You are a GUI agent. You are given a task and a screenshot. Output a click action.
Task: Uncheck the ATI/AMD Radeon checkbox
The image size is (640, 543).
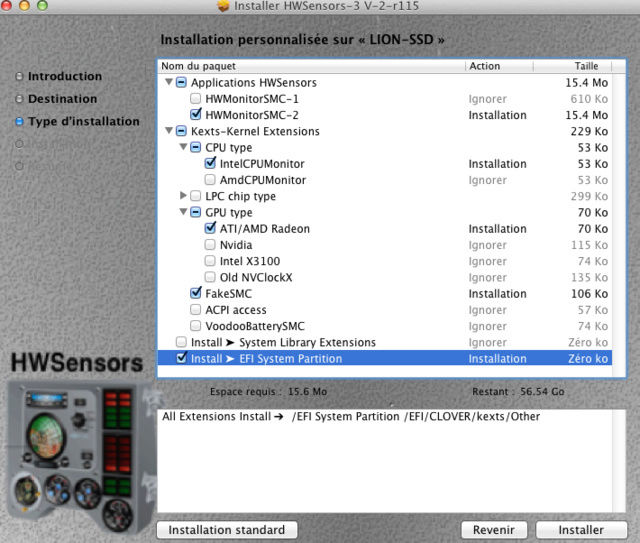coord(210,228)
